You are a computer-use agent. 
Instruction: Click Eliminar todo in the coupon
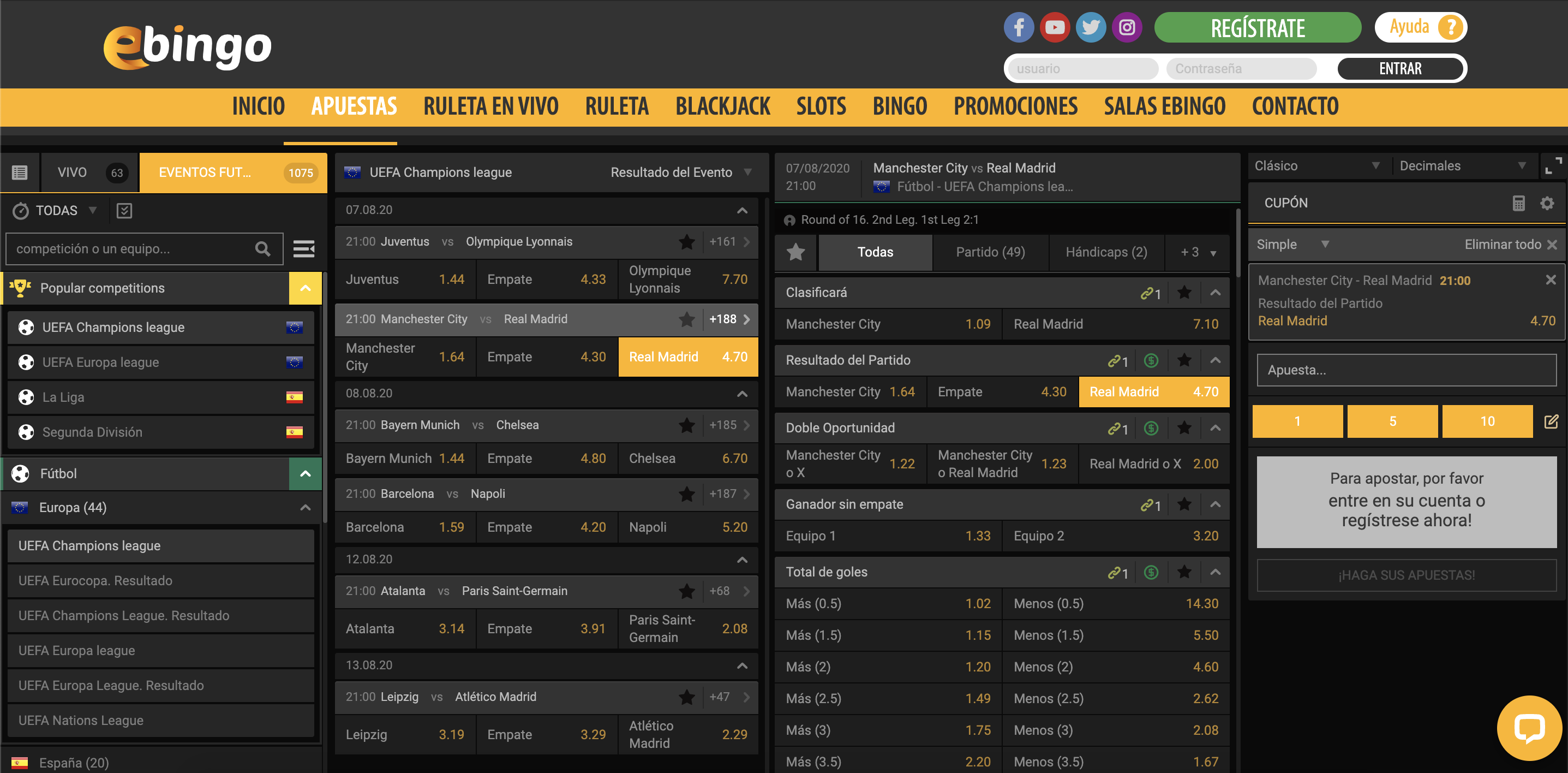(x=1510, y=244)
